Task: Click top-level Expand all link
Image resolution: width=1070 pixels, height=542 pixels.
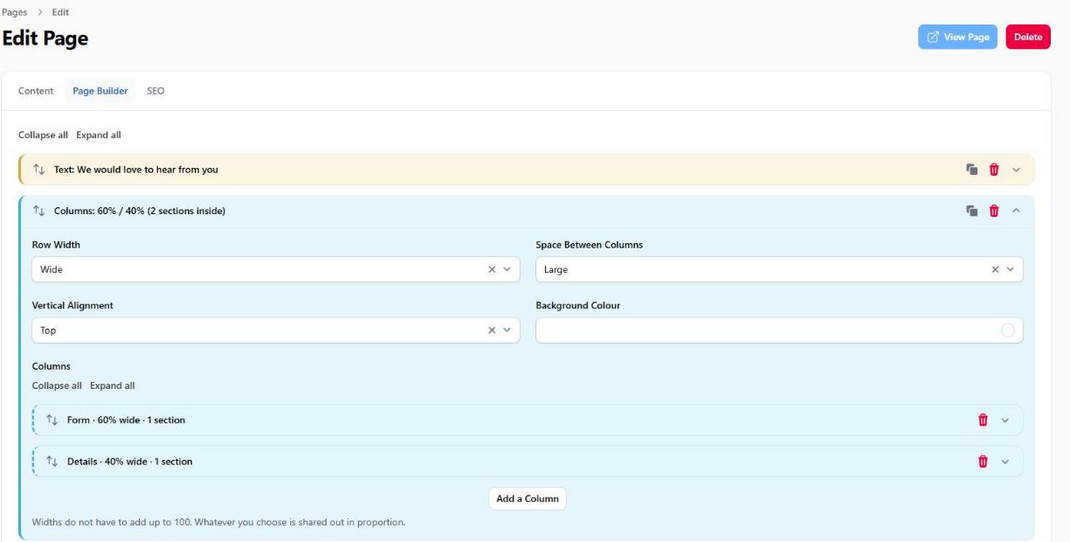Action: click(98, 135)
